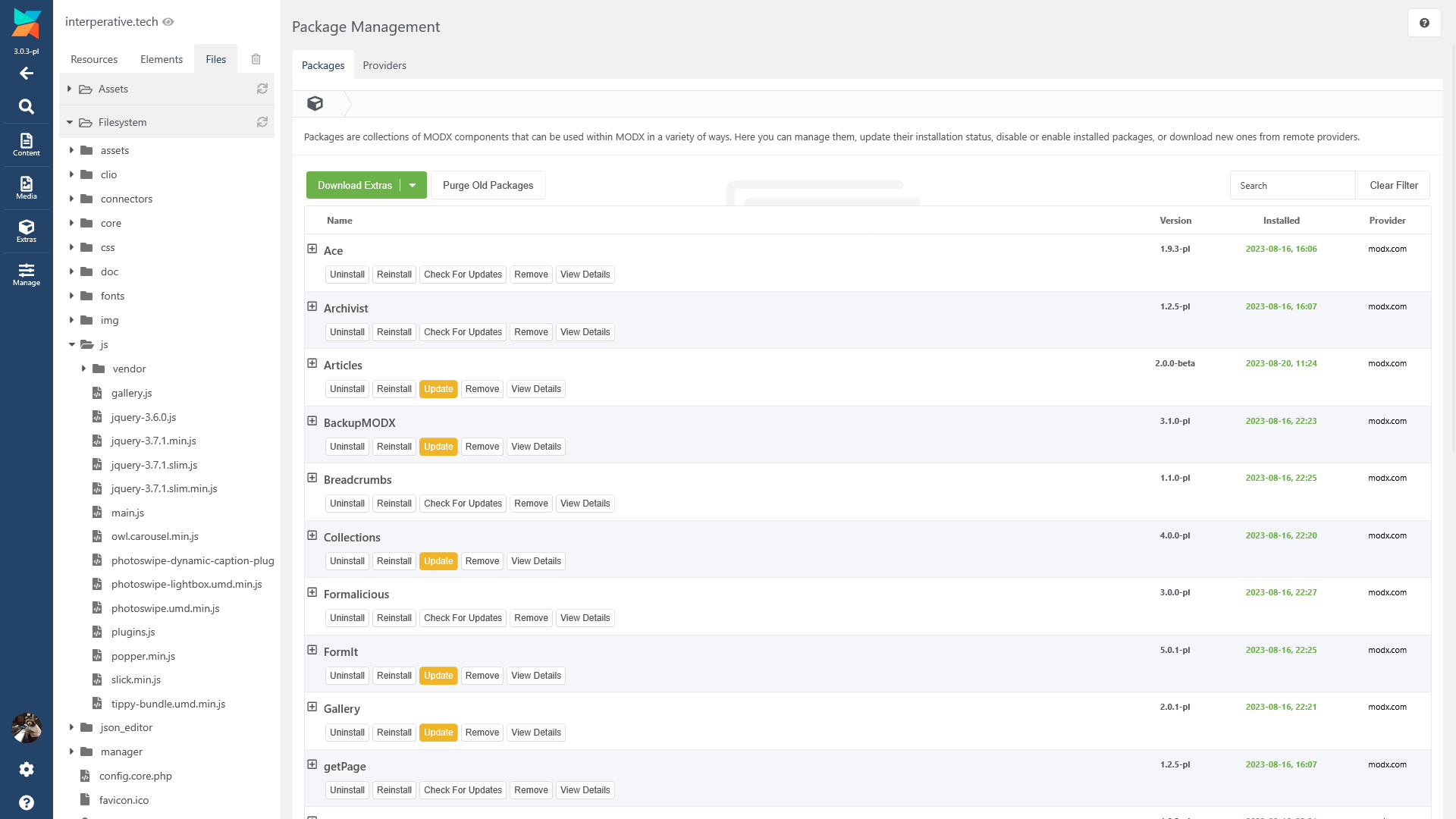1456x819 pixels.
Task: Expand the vendor folder
Action: 83,369
